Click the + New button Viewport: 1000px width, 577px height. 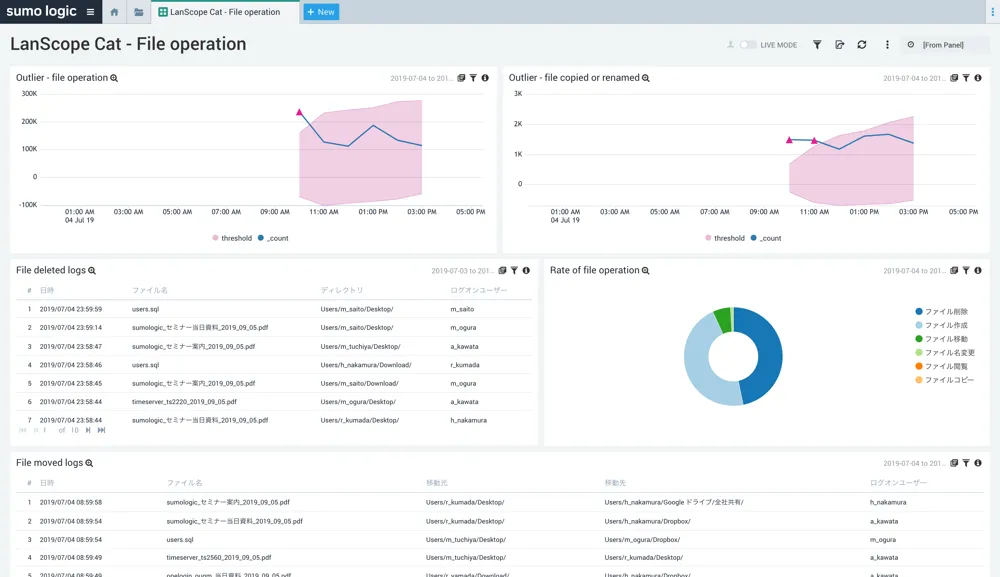click(321, 12)
